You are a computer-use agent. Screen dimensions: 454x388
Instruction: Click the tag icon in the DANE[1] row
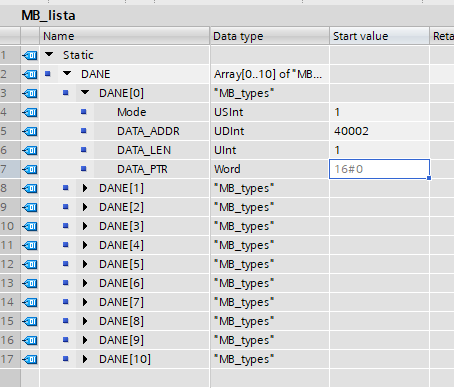pyautogui.click(x=30, y=188)
